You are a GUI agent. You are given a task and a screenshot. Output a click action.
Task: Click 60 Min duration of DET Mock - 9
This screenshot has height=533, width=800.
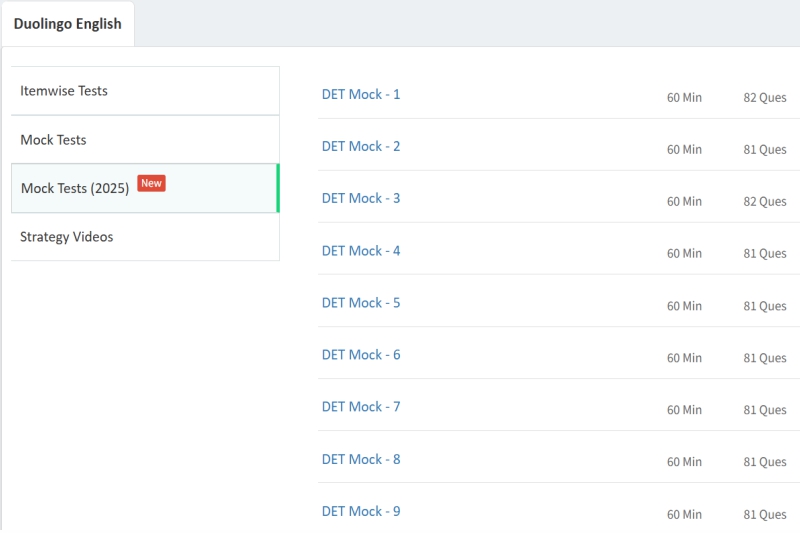coord(684,514)
